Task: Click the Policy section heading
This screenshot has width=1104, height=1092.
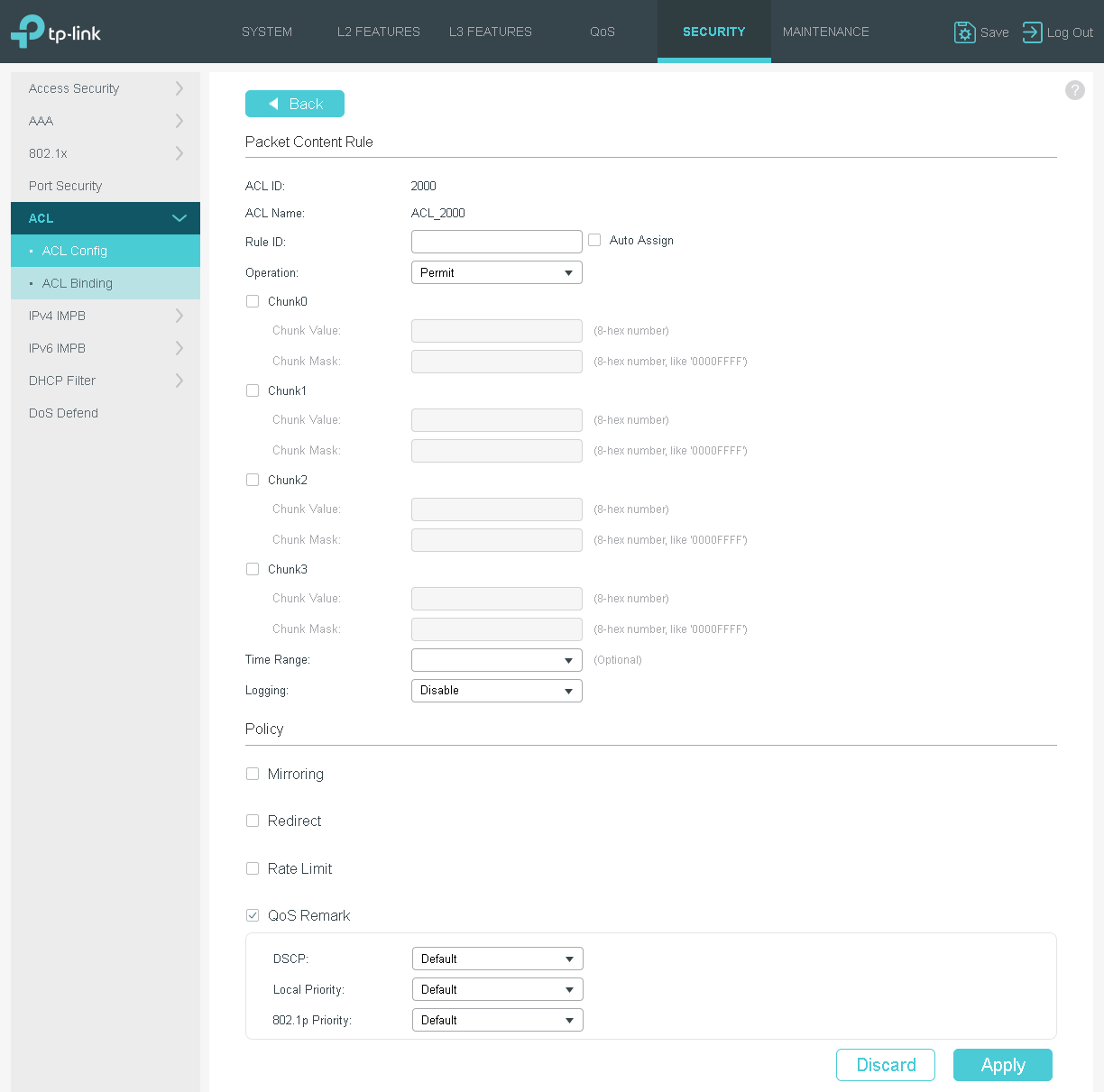Action: click(x=264, y=730)
